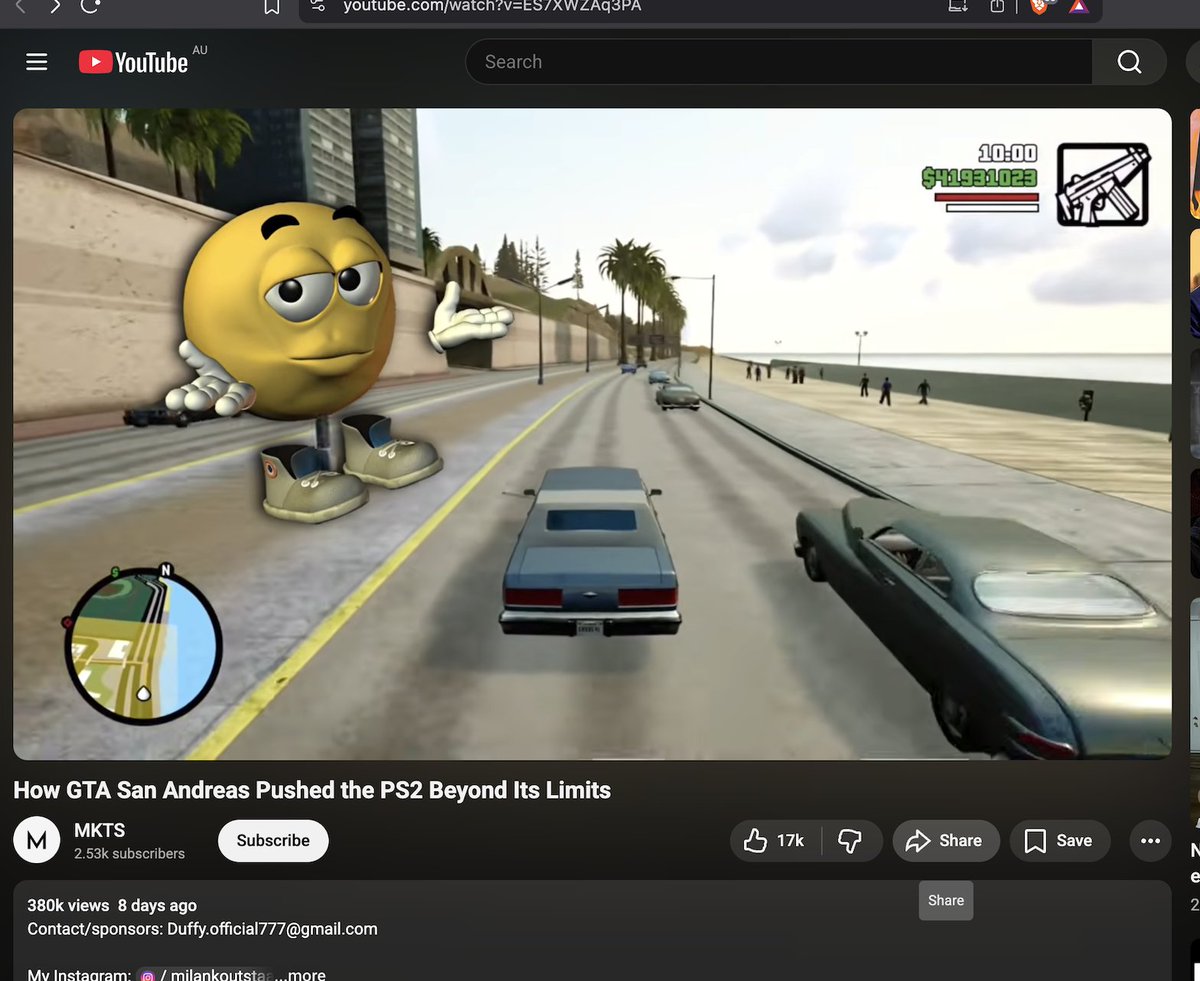The width and height of the screenshot is (1200, 981).
Task: Click the browser share icon in the address bar
Action: click(x=997, y=6)
